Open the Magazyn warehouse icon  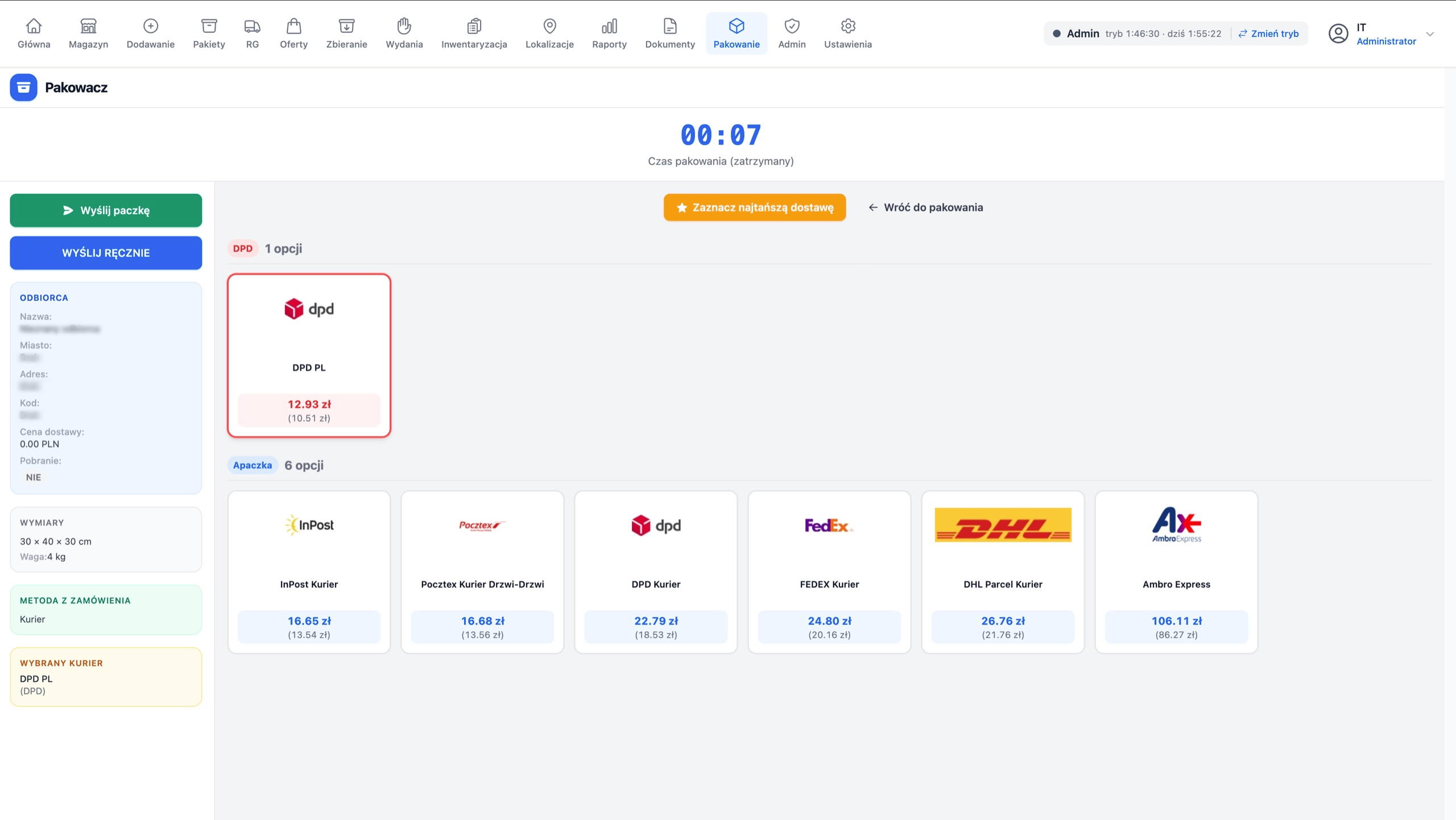click(88, 26)
